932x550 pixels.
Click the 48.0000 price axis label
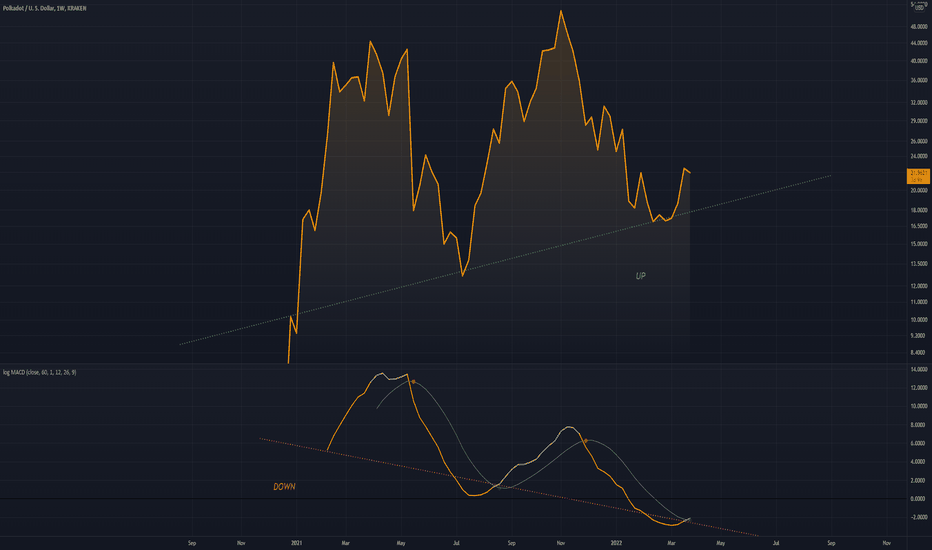tap(918, 27)
